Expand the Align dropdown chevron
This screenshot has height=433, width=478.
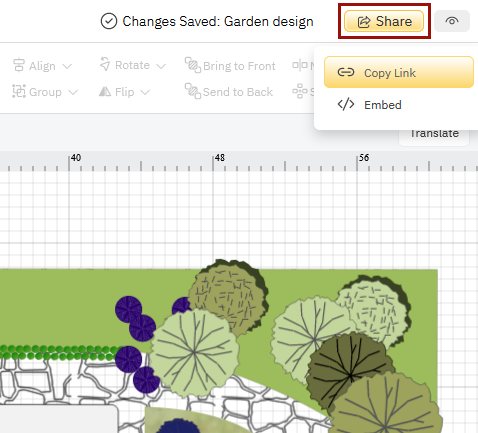point(67,66)
